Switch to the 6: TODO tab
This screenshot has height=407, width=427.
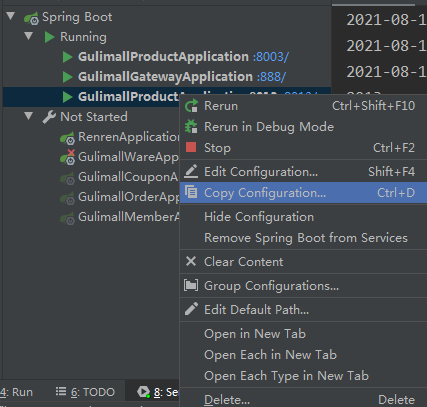coord(85,392)
